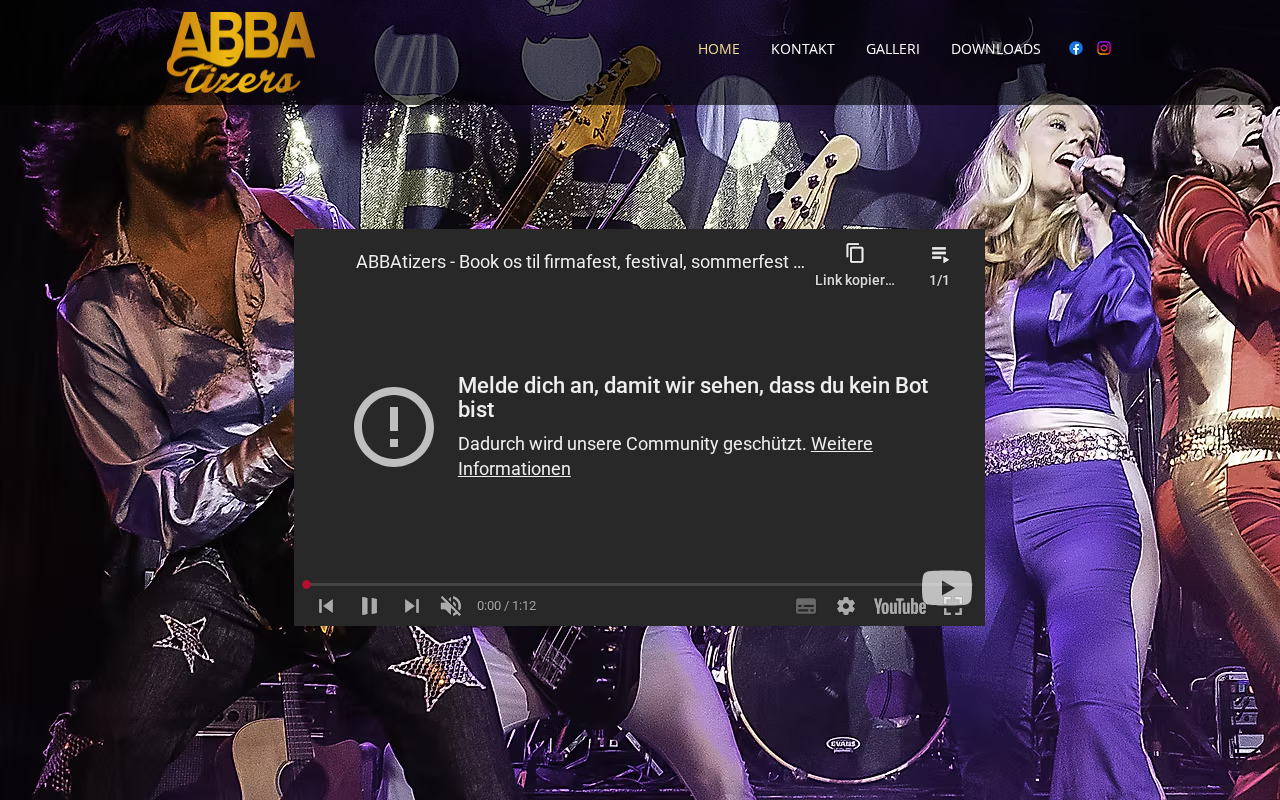Open the Facebook icon link

click(1076, 48)
